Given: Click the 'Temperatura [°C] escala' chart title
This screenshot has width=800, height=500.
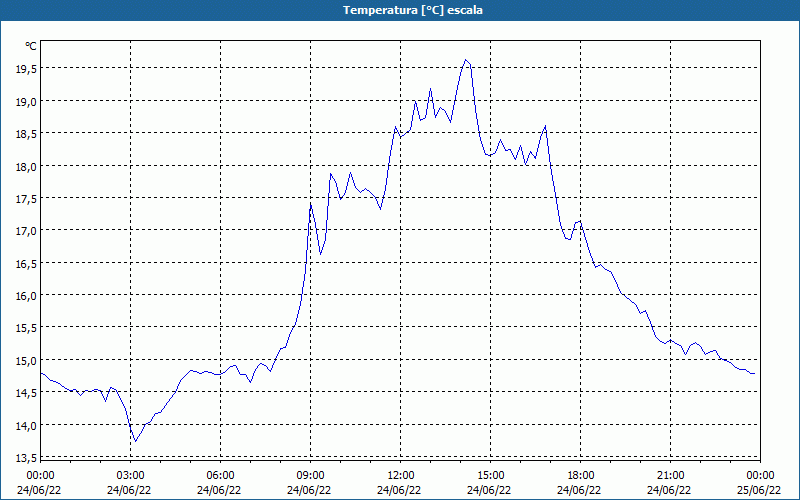Looking at the screenshot, I should tap(412, 10).
